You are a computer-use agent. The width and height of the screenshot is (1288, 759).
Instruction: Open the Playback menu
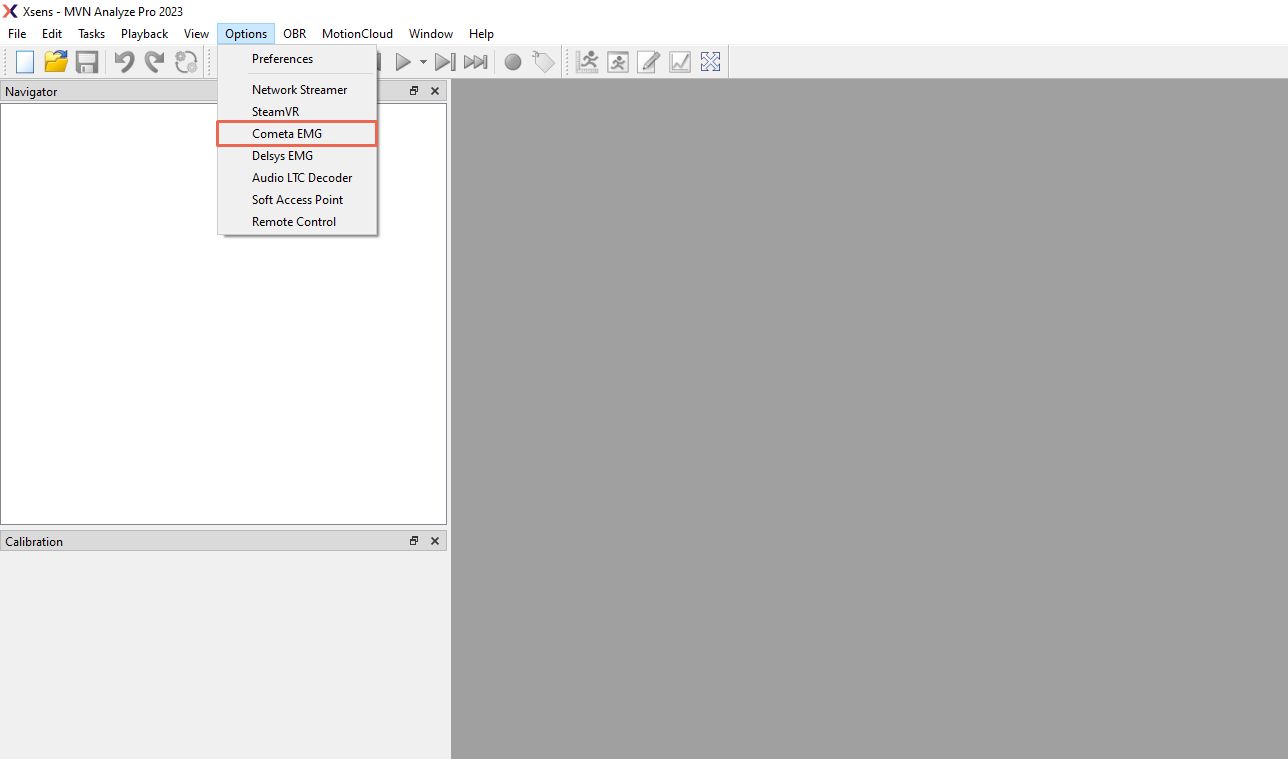(145, 34)
